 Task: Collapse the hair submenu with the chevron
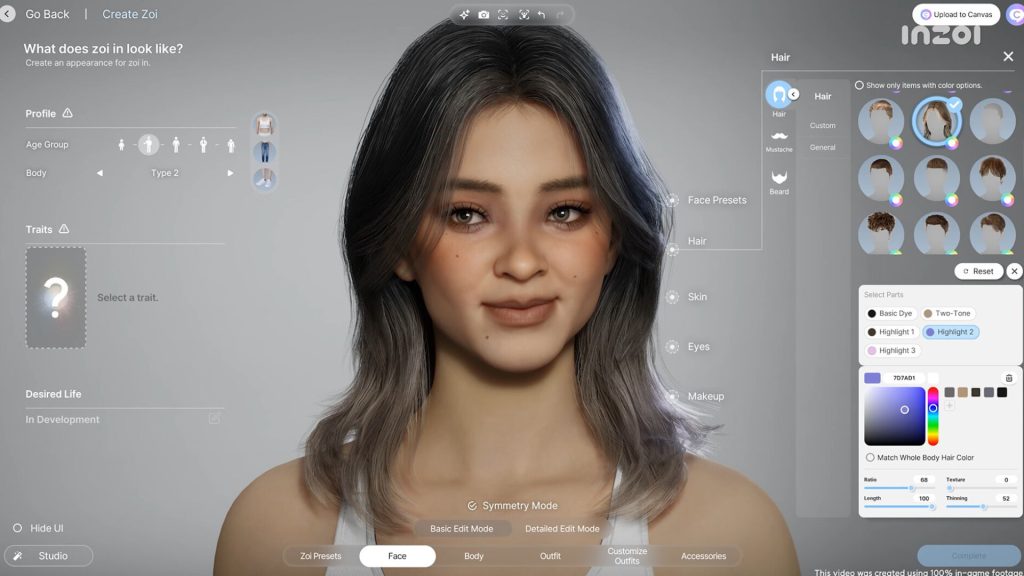pyautogui.click(x=793, y=95)
